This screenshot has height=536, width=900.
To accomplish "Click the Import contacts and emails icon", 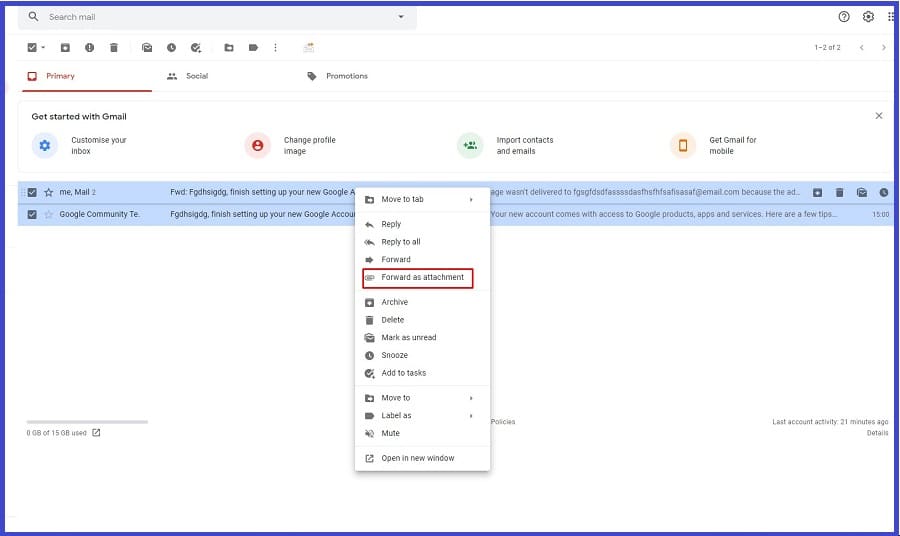I will pyautogui.click(x=470, y=145).
